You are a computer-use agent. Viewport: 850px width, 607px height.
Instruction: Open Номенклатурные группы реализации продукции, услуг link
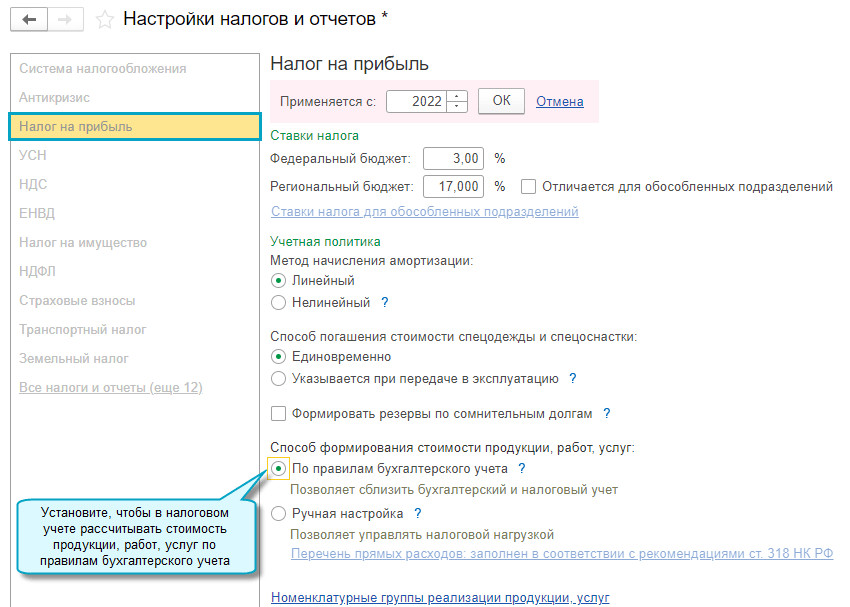coord(440,597)
